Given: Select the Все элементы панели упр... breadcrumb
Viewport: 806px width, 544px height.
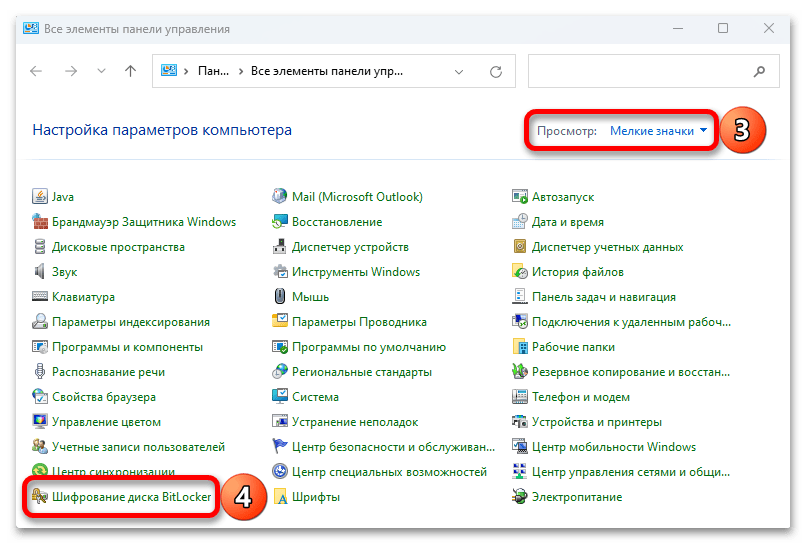Looking at the screenshot, I should 327,71.
